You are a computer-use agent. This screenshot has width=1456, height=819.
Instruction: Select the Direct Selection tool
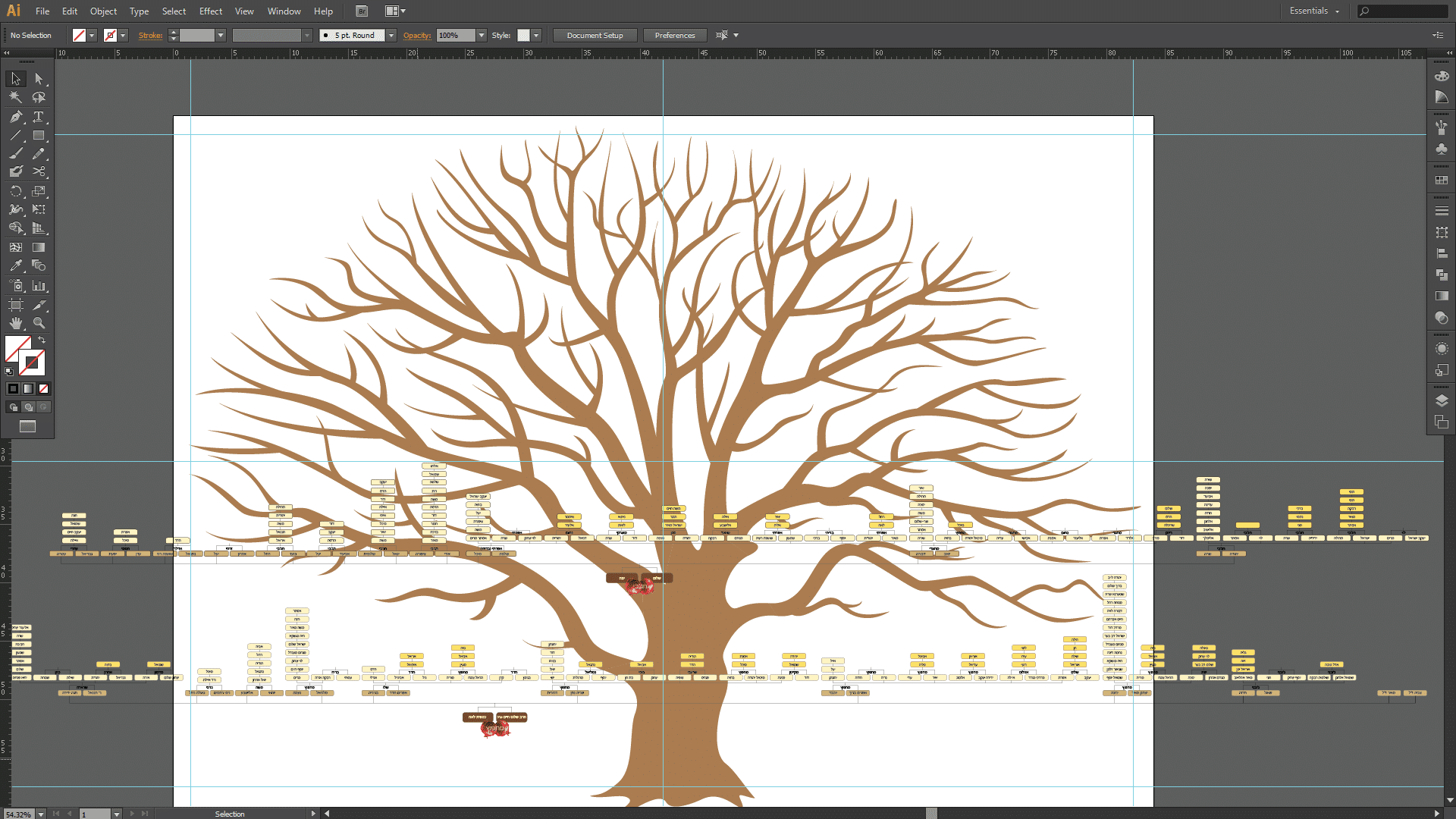coord(39,79)
